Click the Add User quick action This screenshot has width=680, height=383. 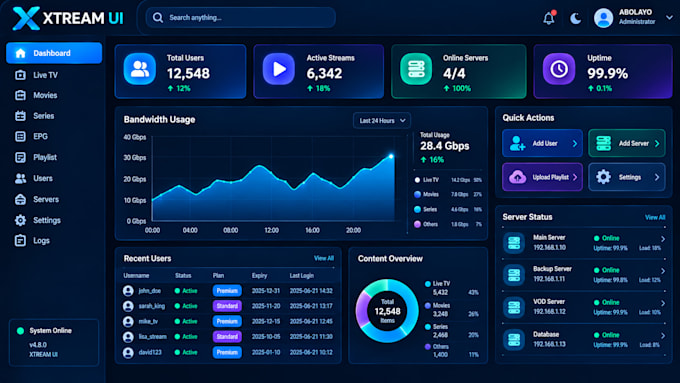point(542,143)
